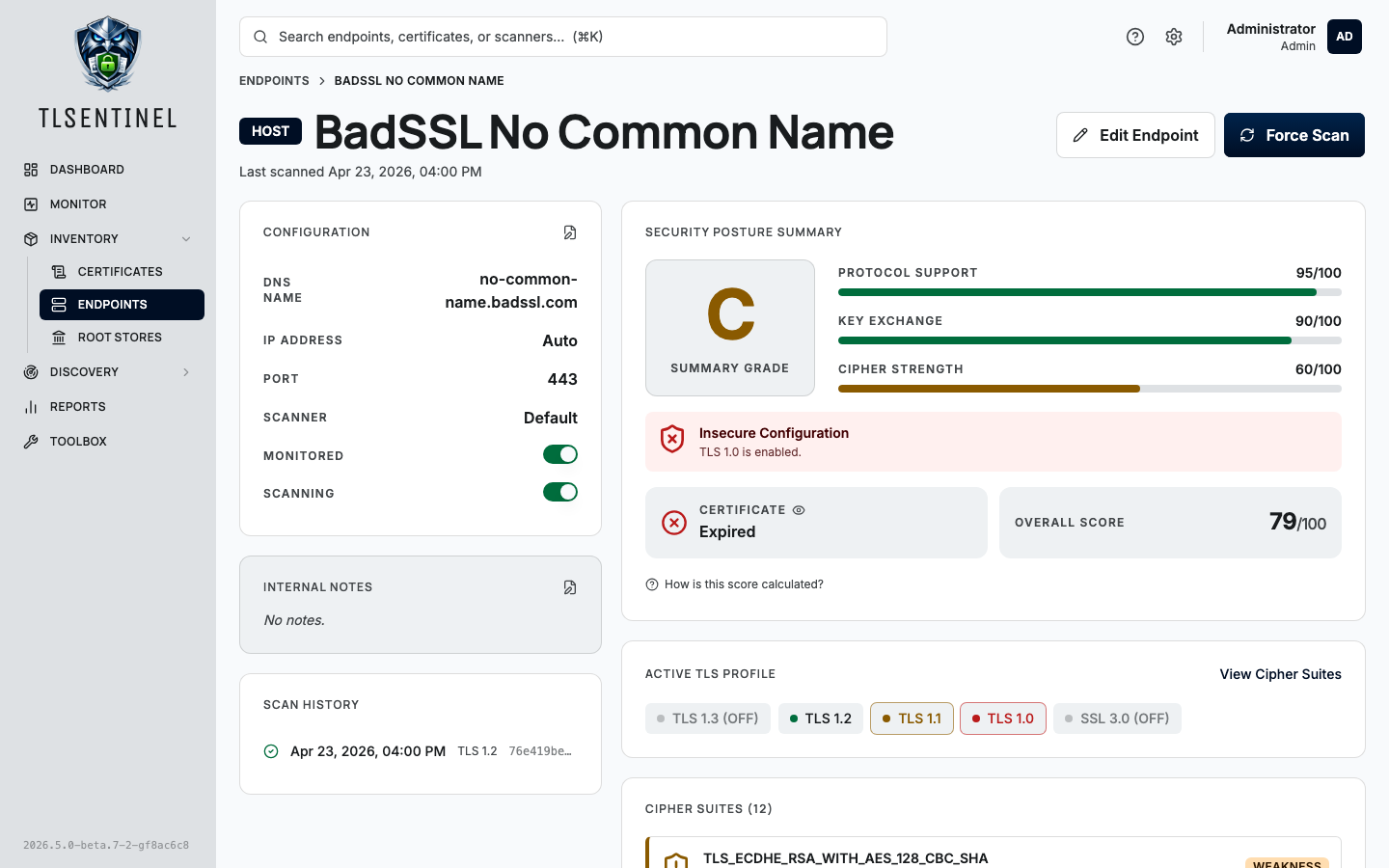Click the search endpoints input field
This screenshot has height=868, width=1389.
point(563,37)
